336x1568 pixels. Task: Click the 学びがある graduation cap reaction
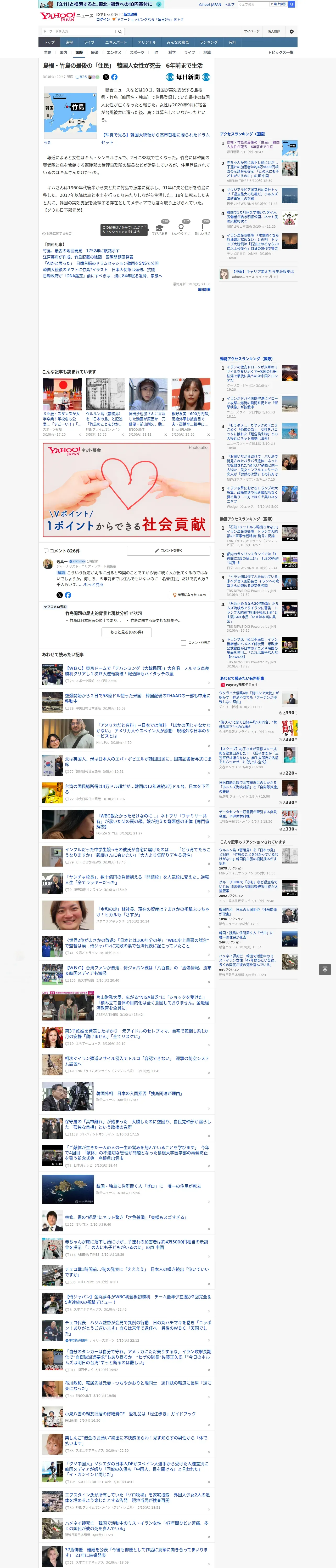click(160, 228)
